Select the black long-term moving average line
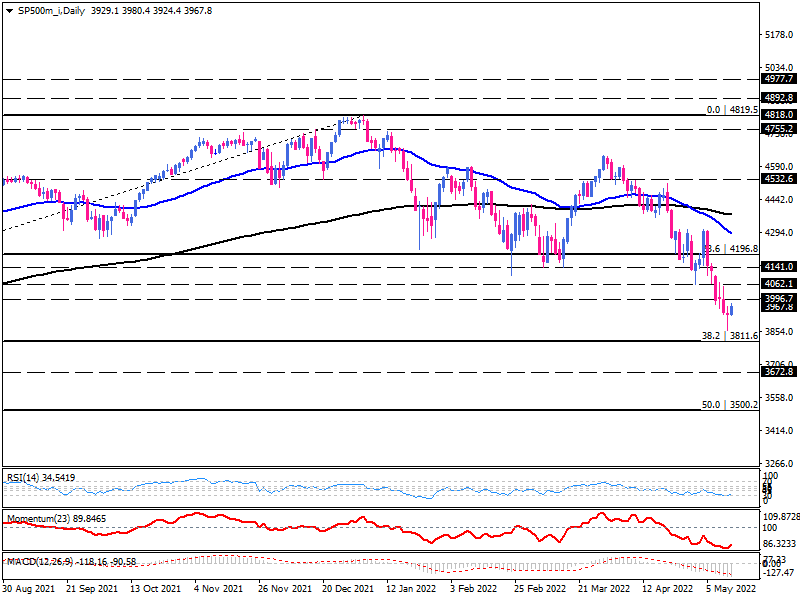This screenshot has width=800, height=600. (350, 217)
